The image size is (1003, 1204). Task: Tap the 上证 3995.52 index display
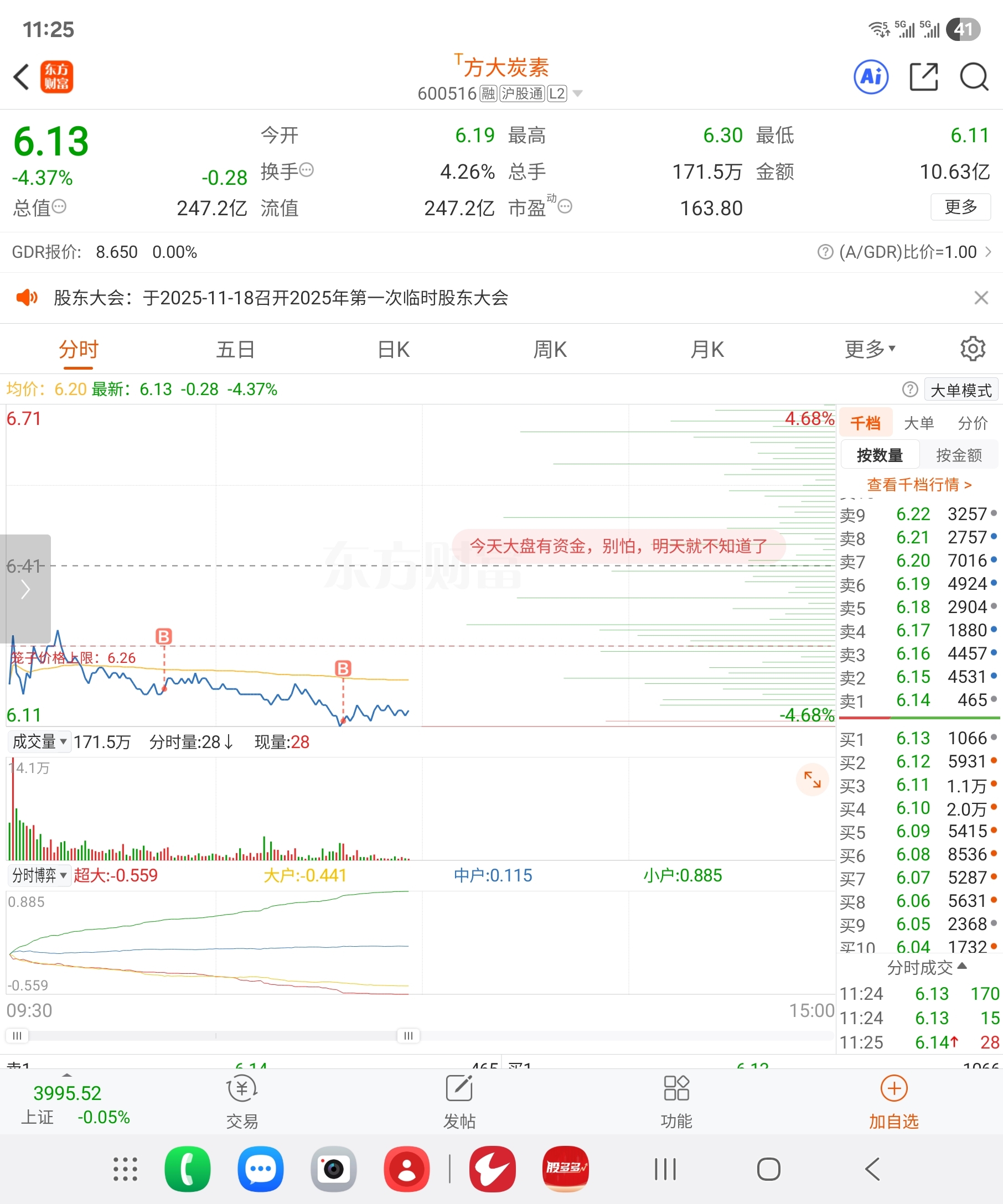point(75,1104)
